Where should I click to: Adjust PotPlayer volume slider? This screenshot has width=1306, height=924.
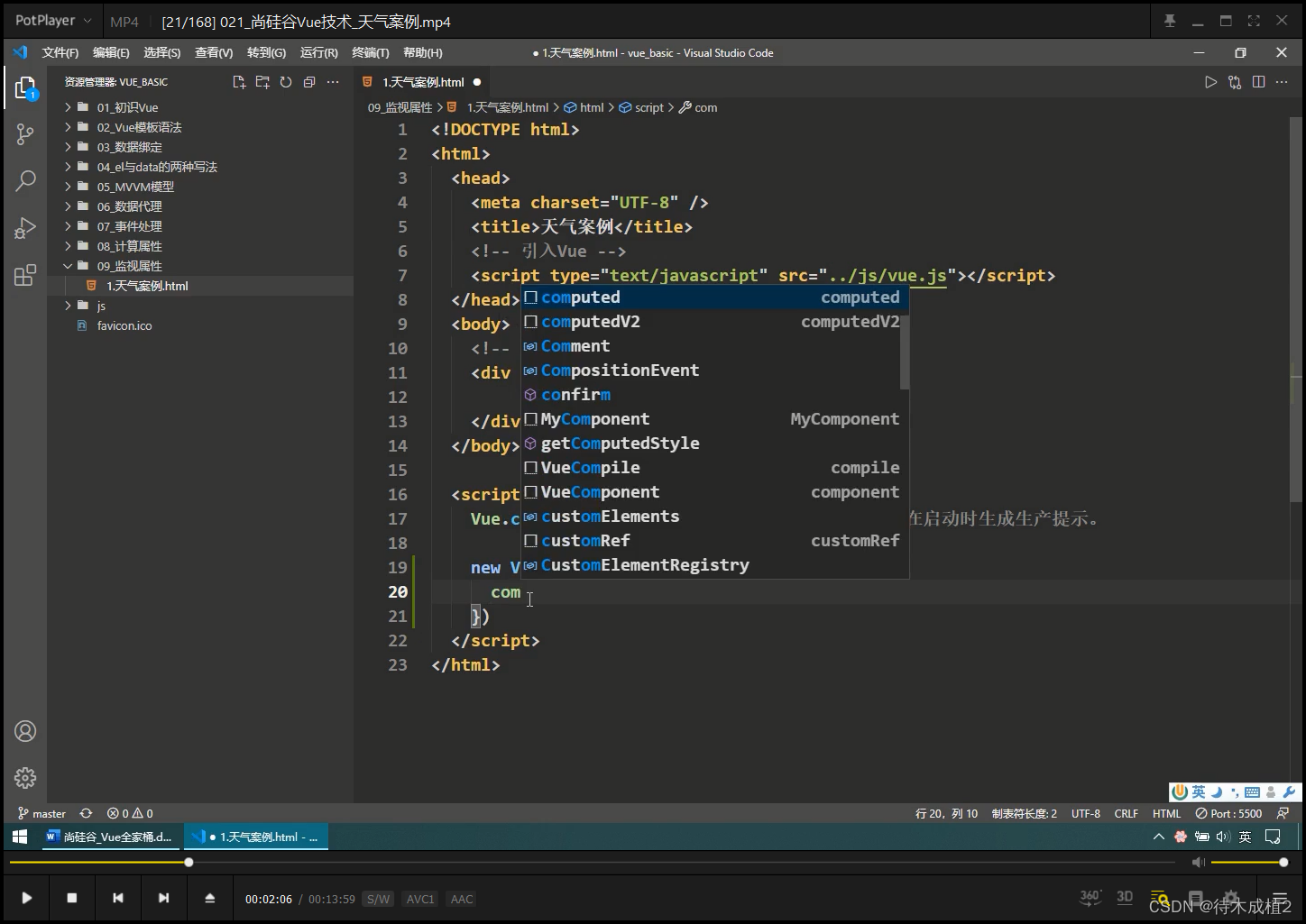coord(1249,863)
